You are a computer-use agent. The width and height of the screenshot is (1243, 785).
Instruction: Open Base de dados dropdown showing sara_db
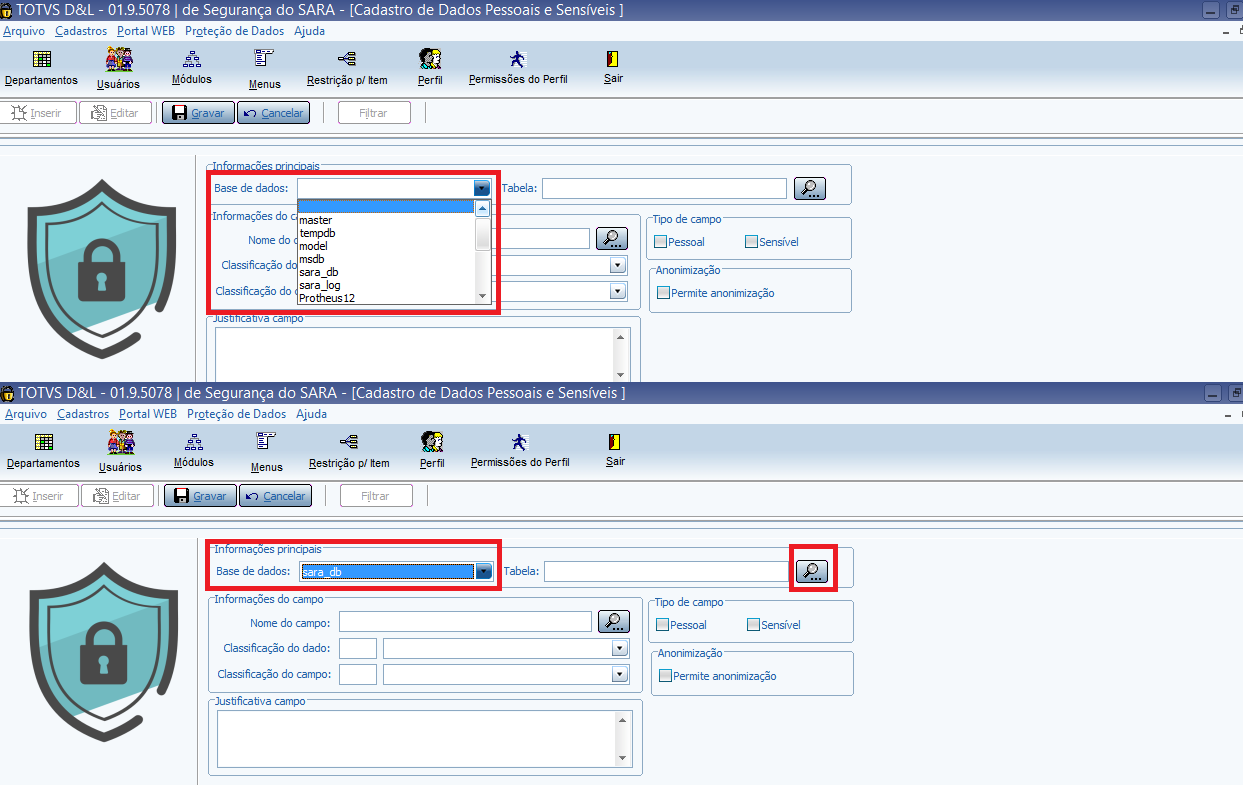coord(484,571)
